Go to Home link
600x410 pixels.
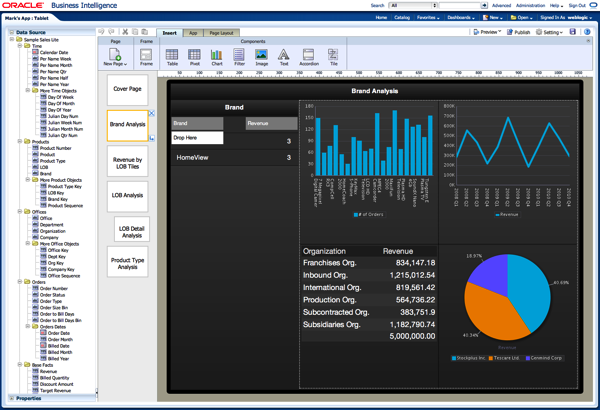(381, 18)
